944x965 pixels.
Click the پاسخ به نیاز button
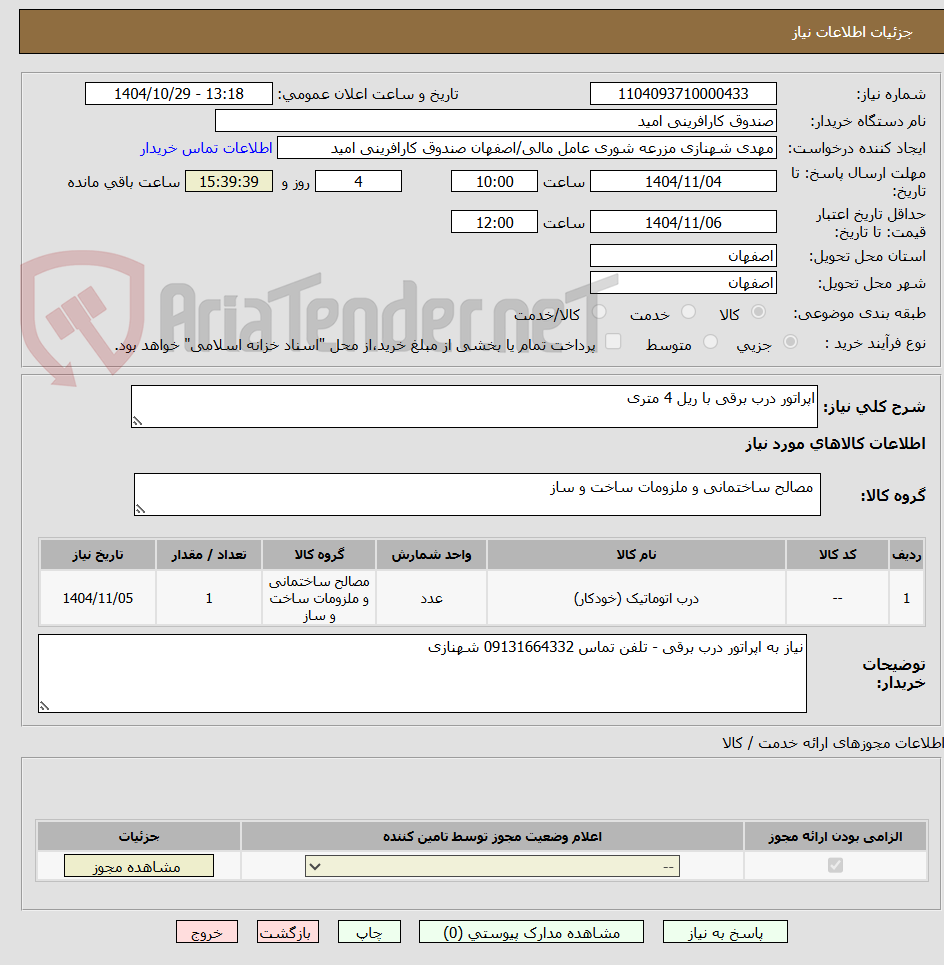coord(725,932)
